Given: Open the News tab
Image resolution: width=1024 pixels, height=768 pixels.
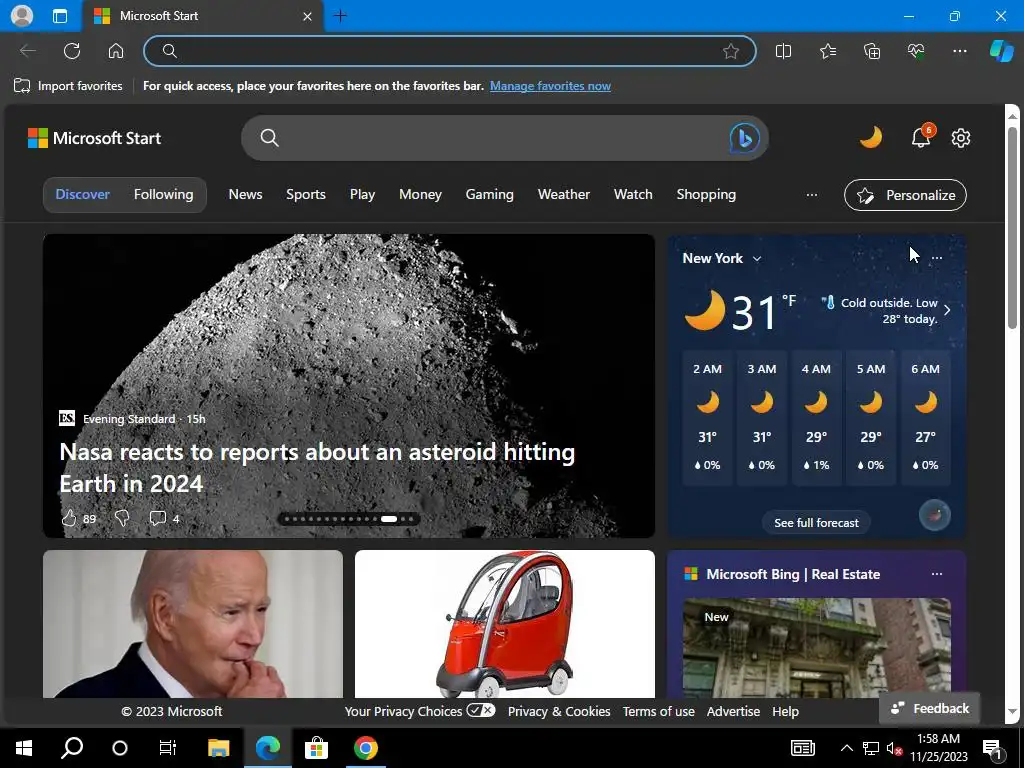Looking at the screenshot, I should click(x=245, y=194).
